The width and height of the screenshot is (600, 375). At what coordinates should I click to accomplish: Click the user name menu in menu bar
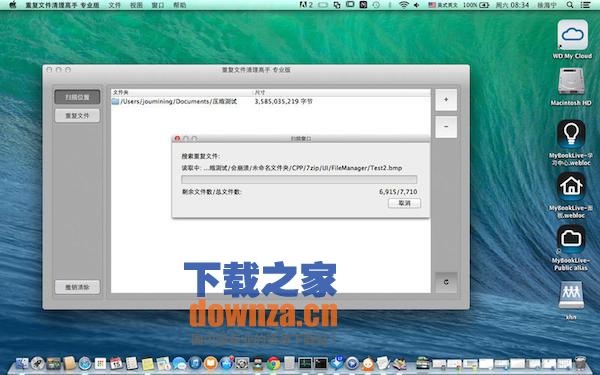tap(547, 5)
